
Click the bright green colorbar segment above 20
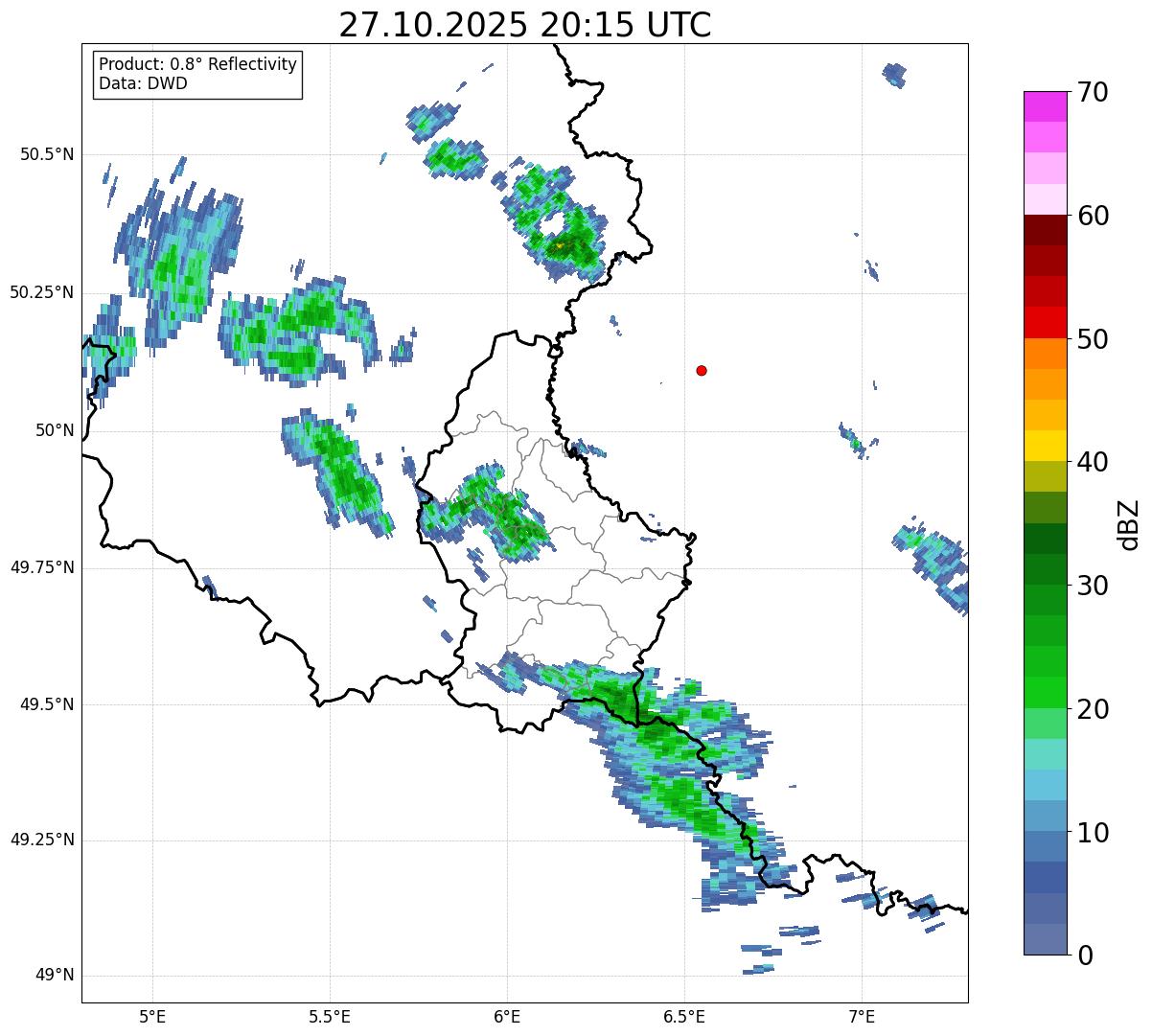click(1046, 692)
